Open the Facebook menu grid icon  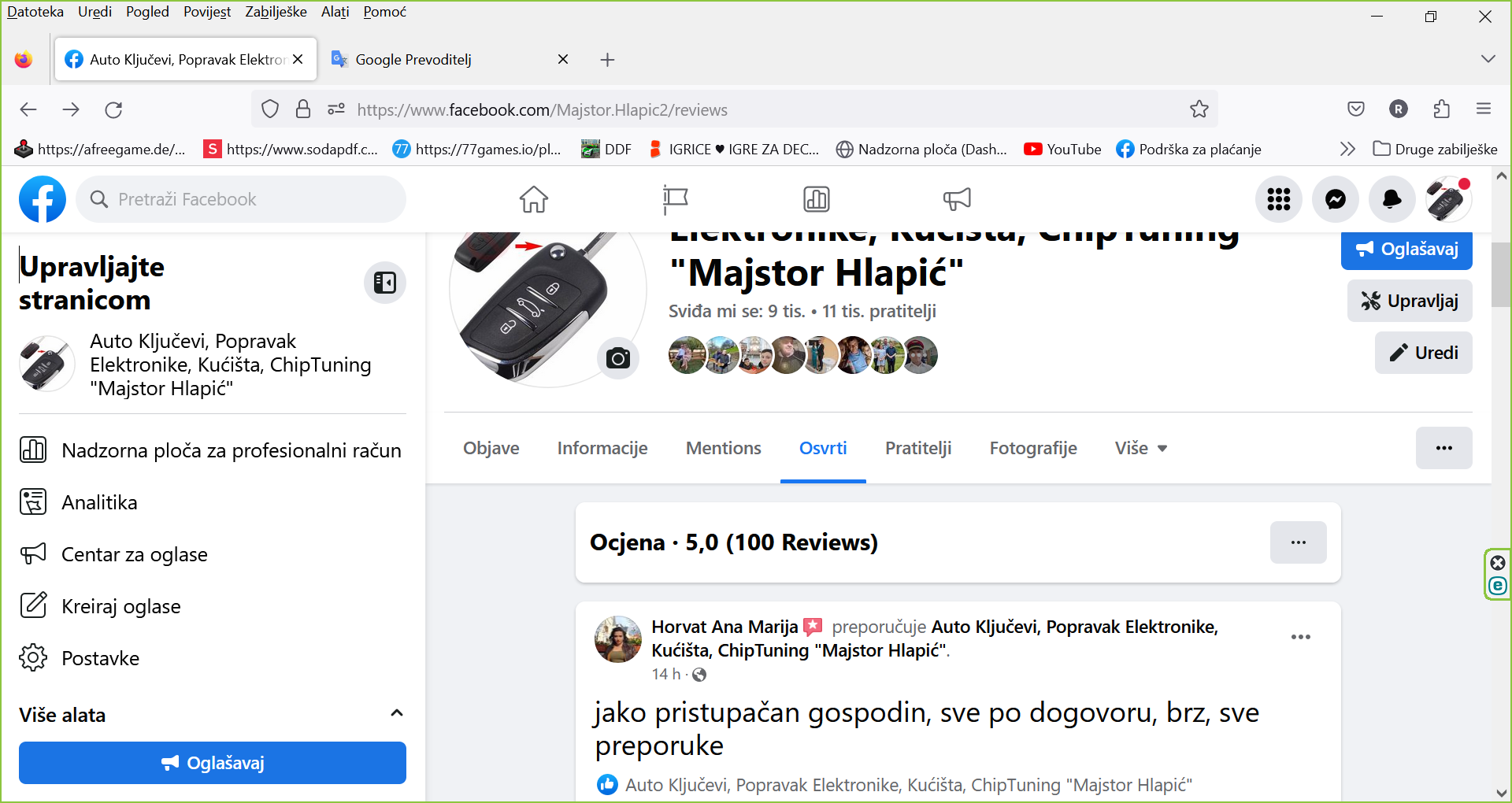(1279, 199)
